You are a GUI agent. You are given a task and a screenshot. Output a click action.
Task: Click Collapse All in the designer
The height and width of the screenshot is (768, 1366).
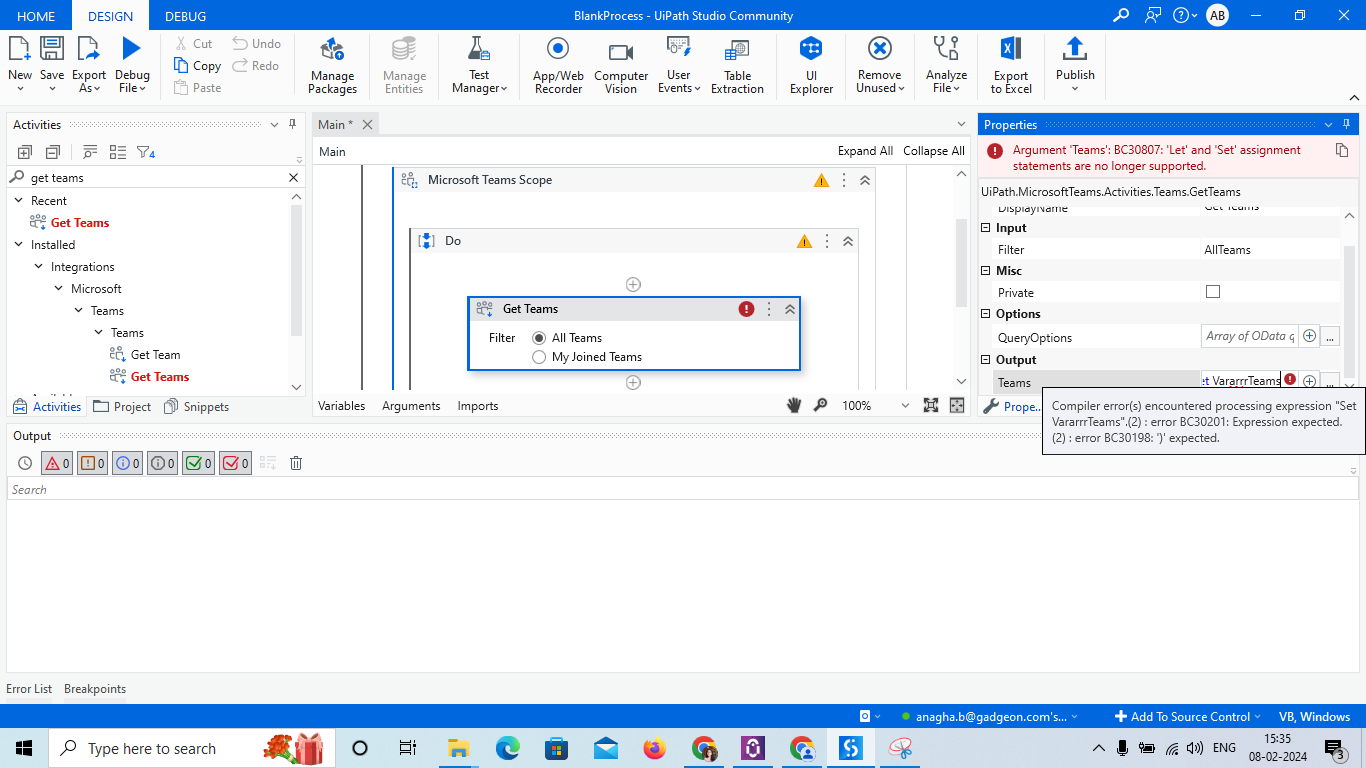coord(934,151)
